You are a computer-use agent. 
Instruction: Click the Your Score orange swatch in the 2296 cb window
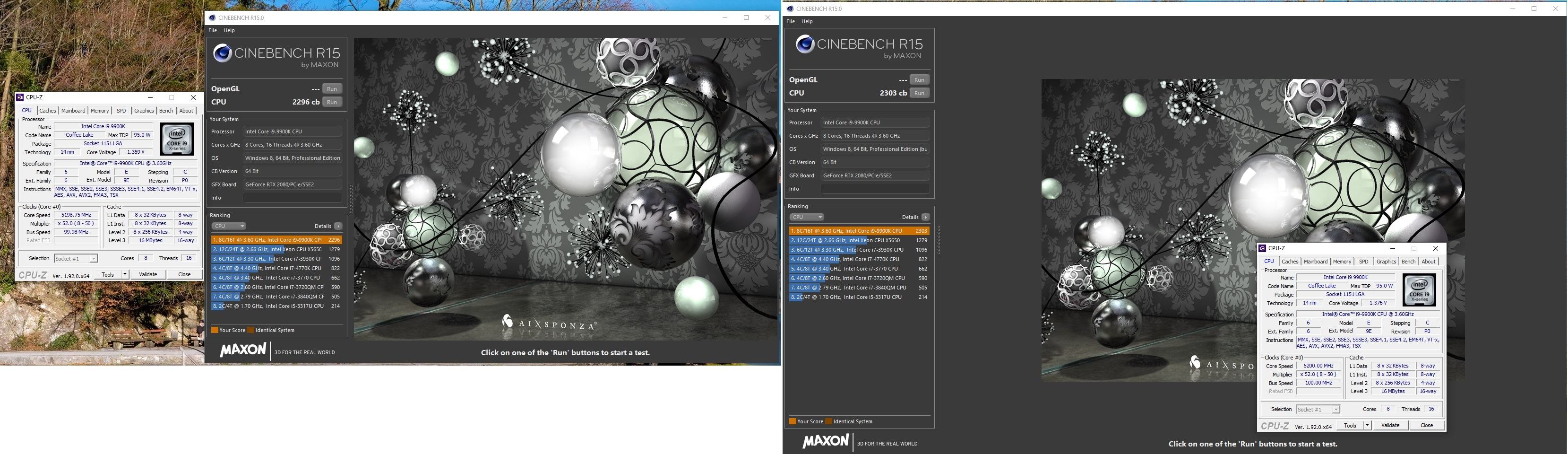point(214,330)
